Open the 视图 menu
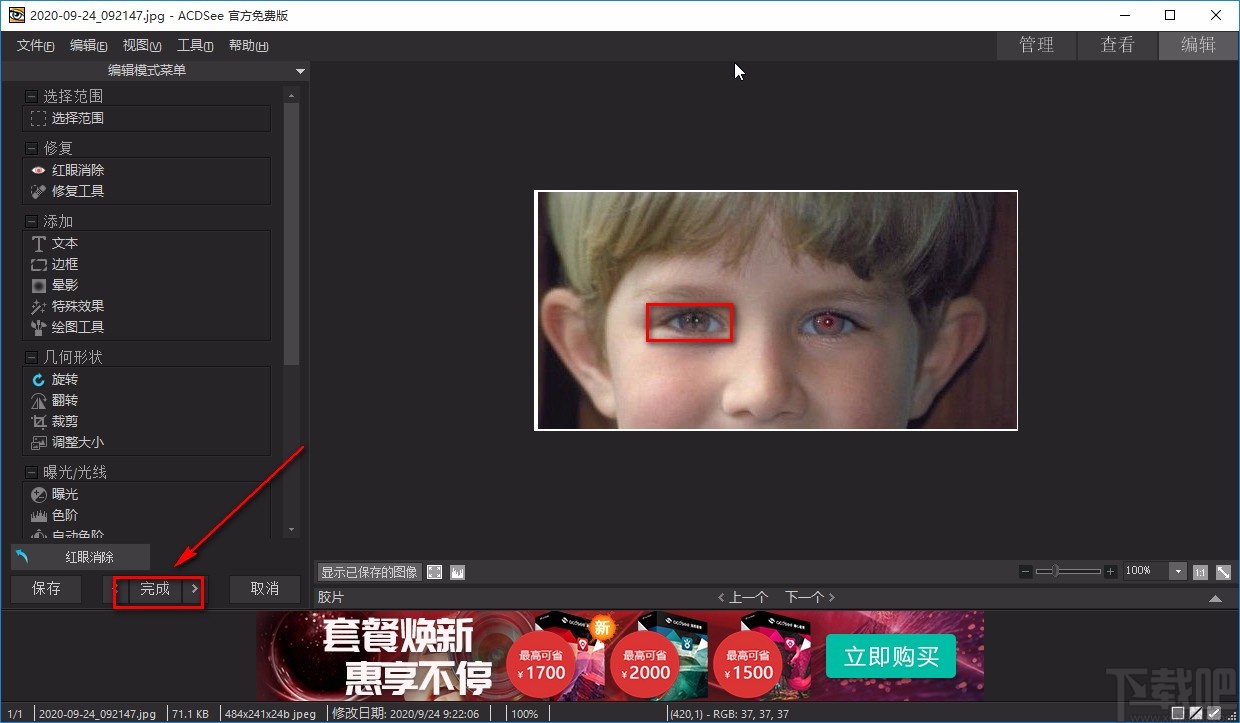This screenshot has width=1240, height=723. (141, 46)
